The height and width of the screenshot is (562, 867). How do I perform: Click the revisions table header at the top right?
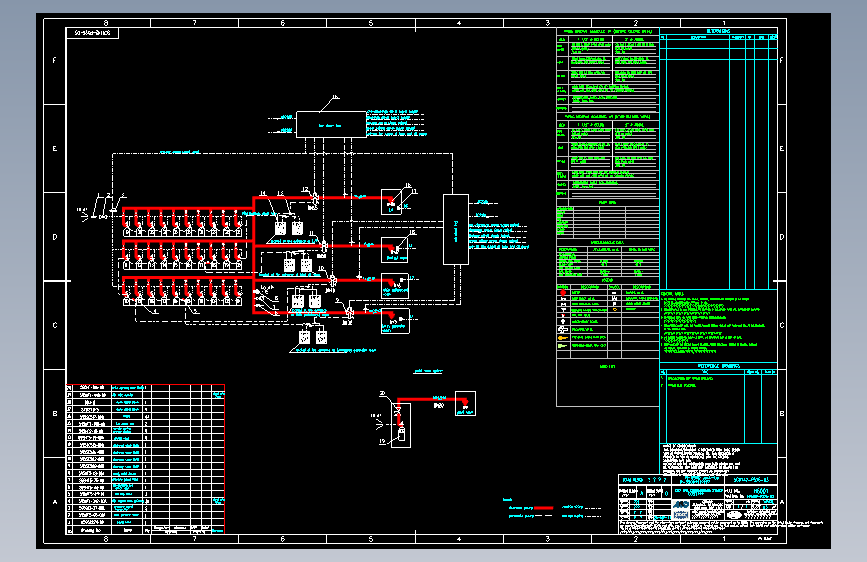[718, 31]
